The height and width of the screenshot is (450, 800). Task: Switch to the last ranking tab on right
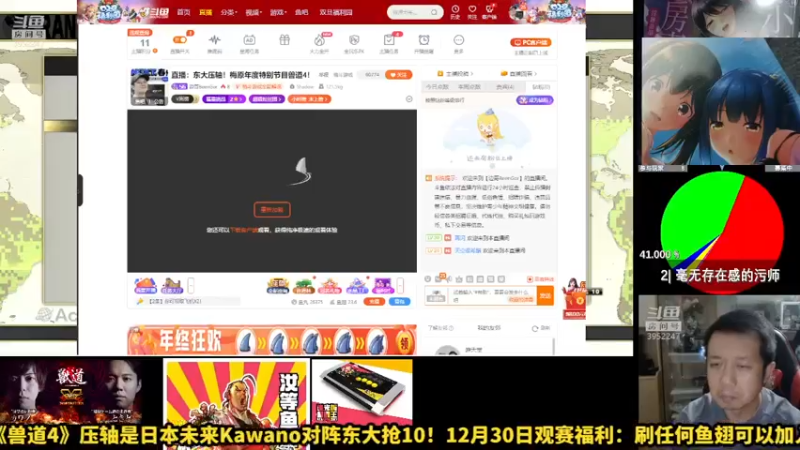click(x=541, y=87)
